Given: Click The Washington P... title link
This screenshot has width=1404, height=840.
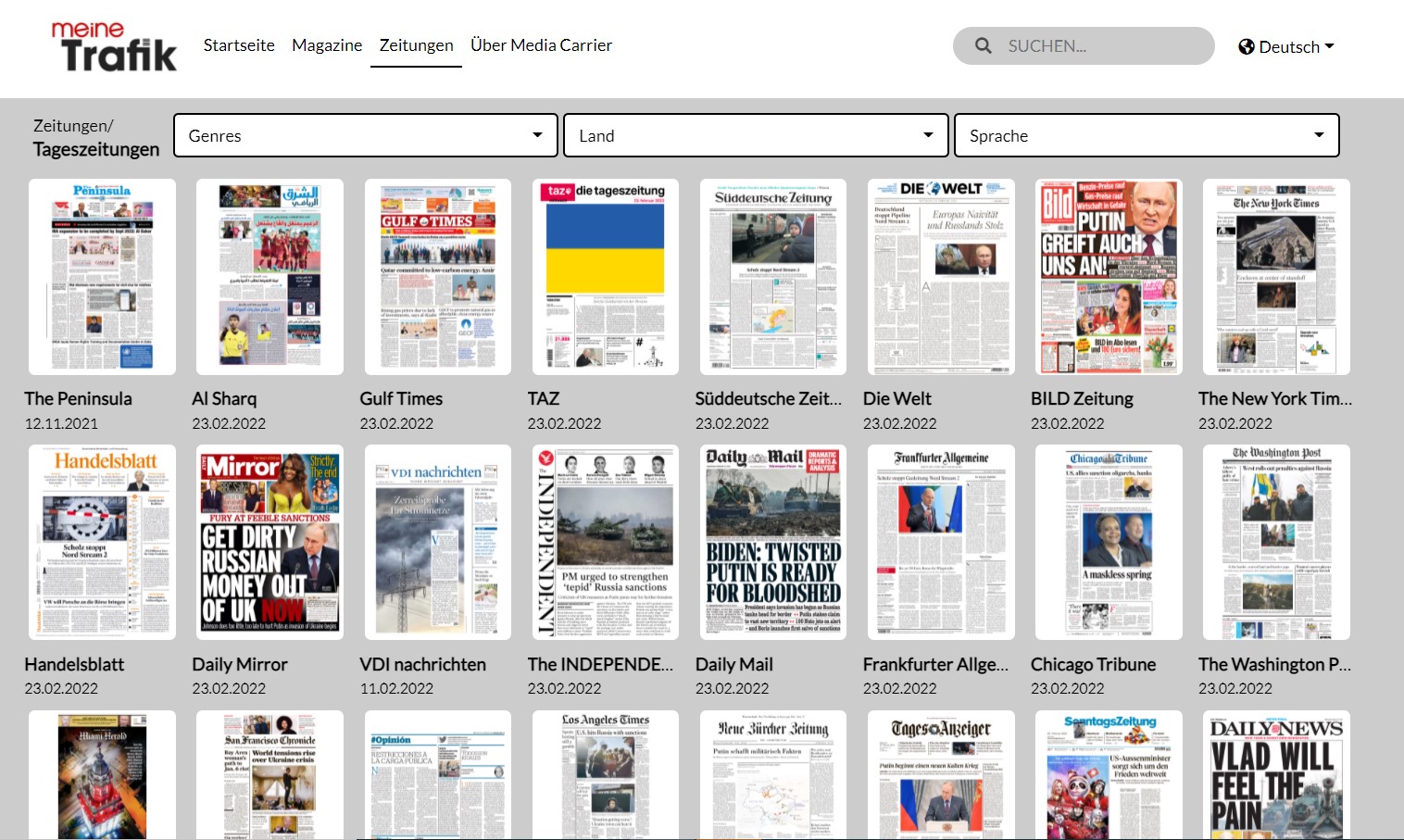Looking at the screenshot, I should pos(1274,664).
